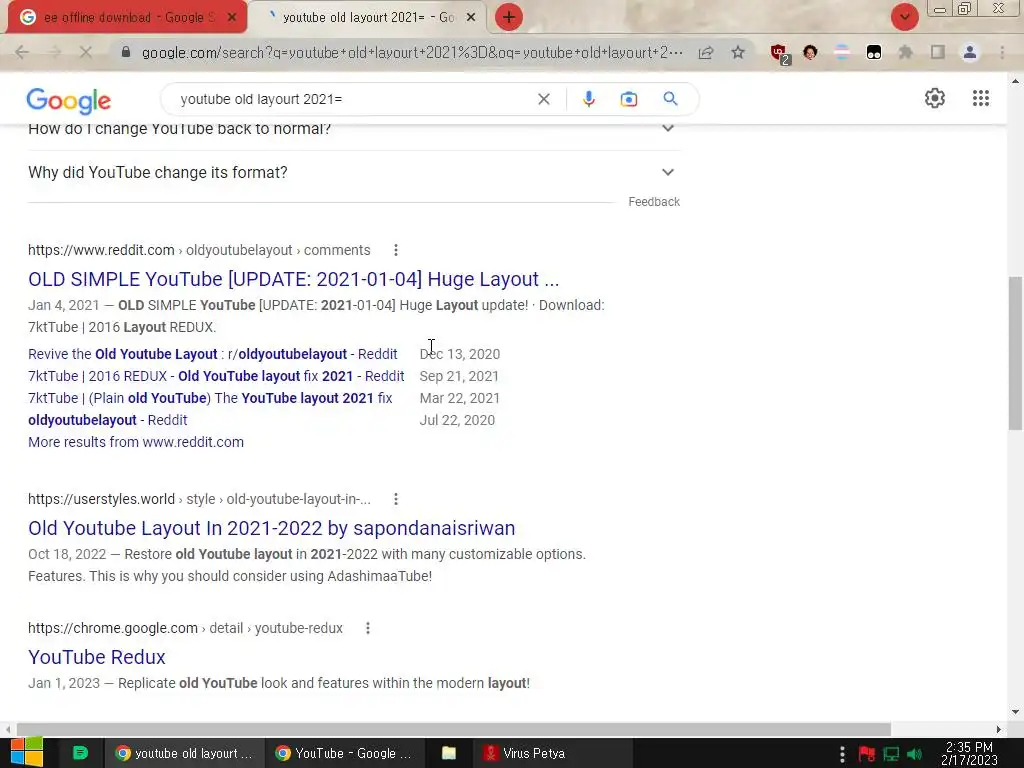Show hidden tray icons dots

coord(842,754)
